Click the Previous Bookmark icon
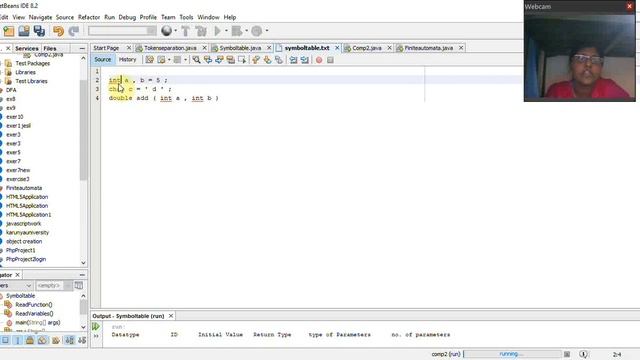This screenshot has height=360, width=640. [x=256, y=60]
